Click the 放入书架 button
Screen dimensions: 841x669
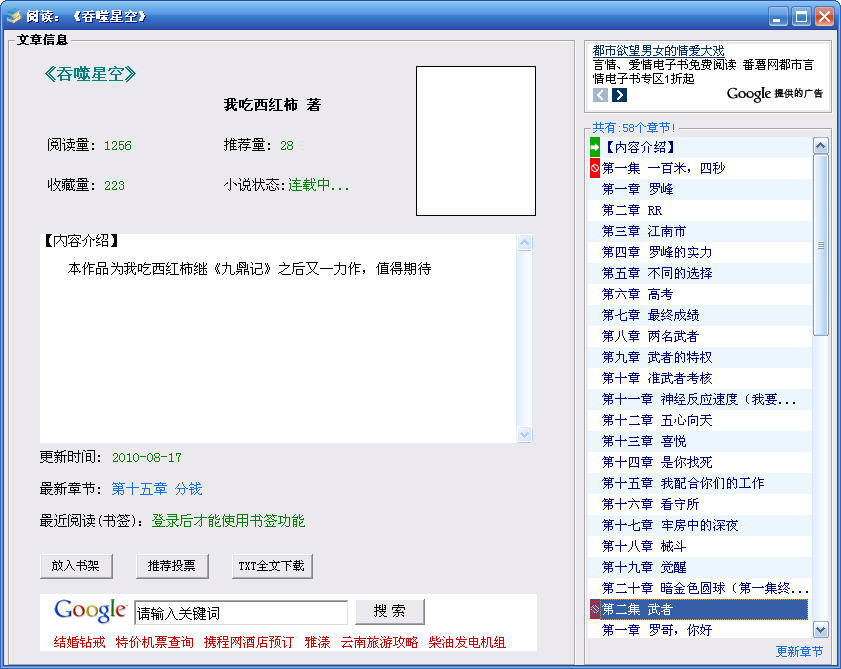tap(76, 566)
